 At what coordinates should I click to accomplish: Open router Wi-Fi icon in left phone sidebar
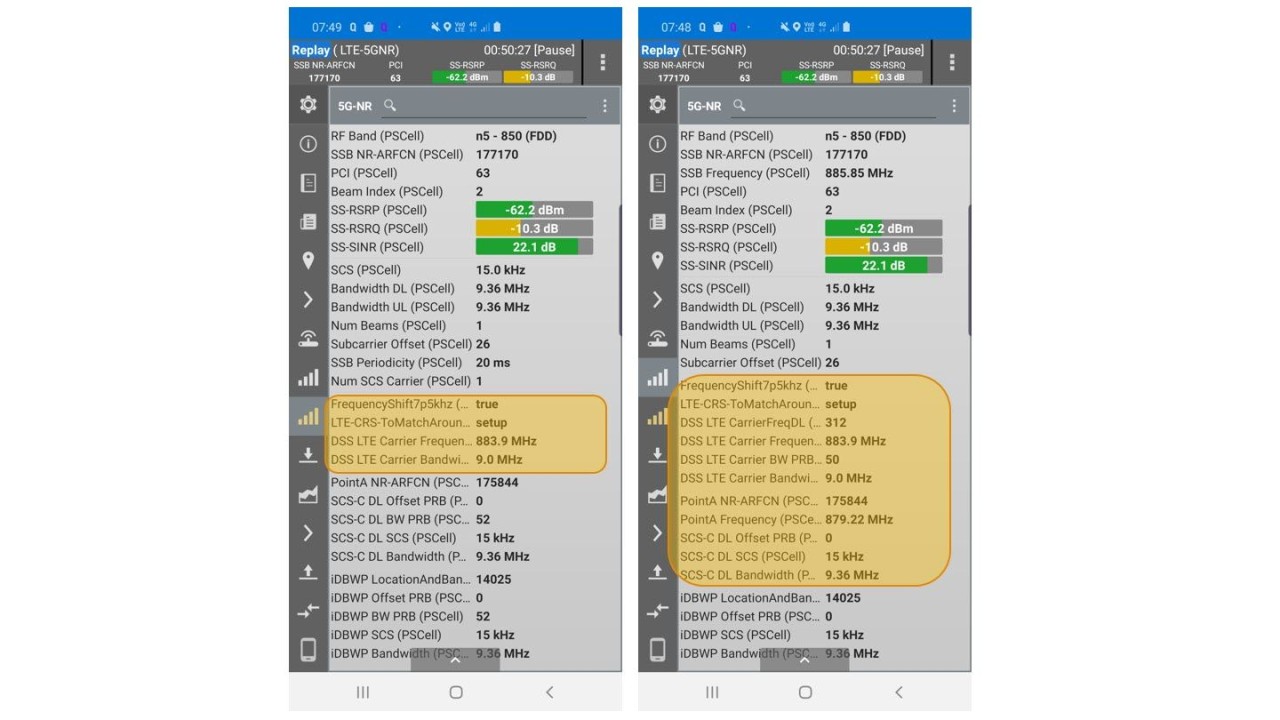coord(308,338)
